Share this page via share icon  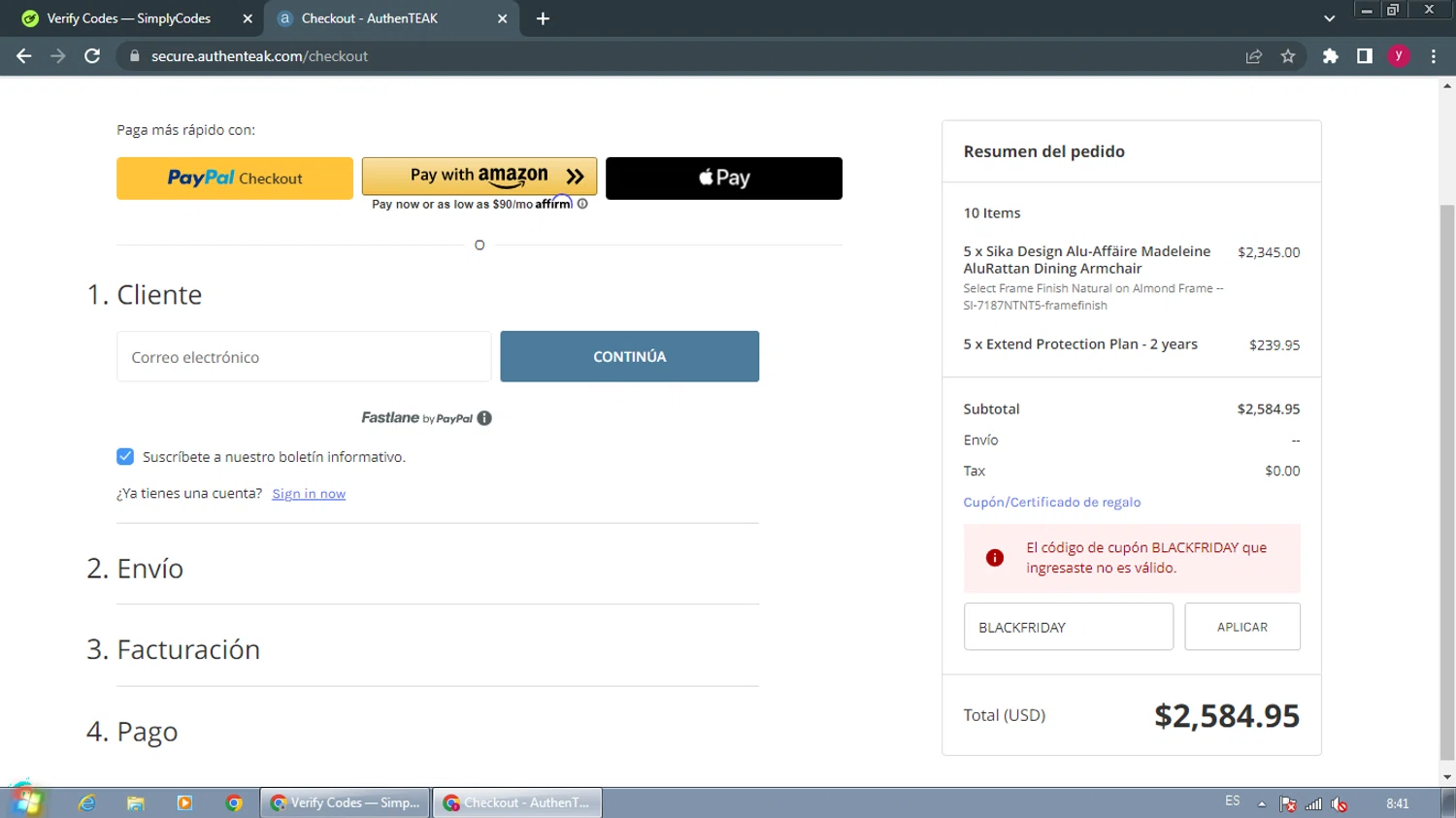coord(1254,56)
